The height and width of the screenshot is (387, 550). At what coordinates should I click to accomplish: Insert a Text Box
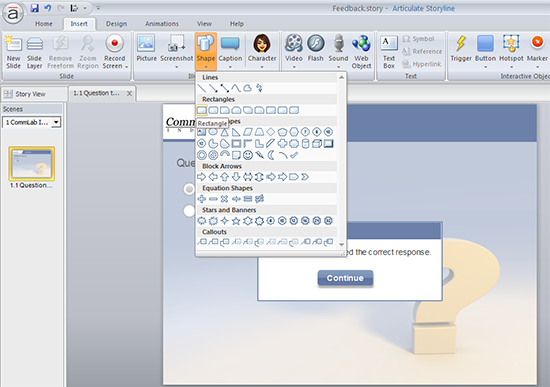pyautogui.click(x=389, y=52)
